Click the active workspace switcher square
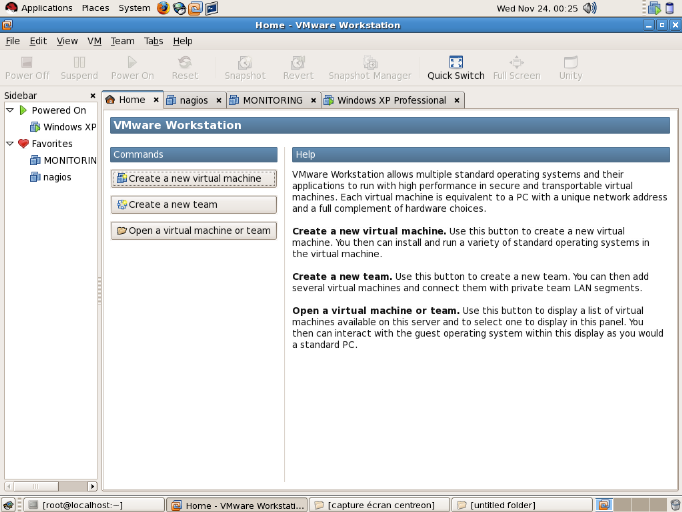Screen dimensions: 682x512 click(604, 505)
